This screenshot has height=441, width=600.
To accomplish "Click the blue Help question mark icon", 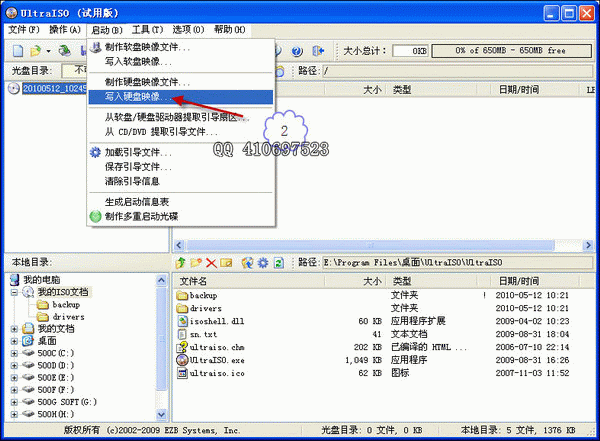I will (x=297, y=51).
